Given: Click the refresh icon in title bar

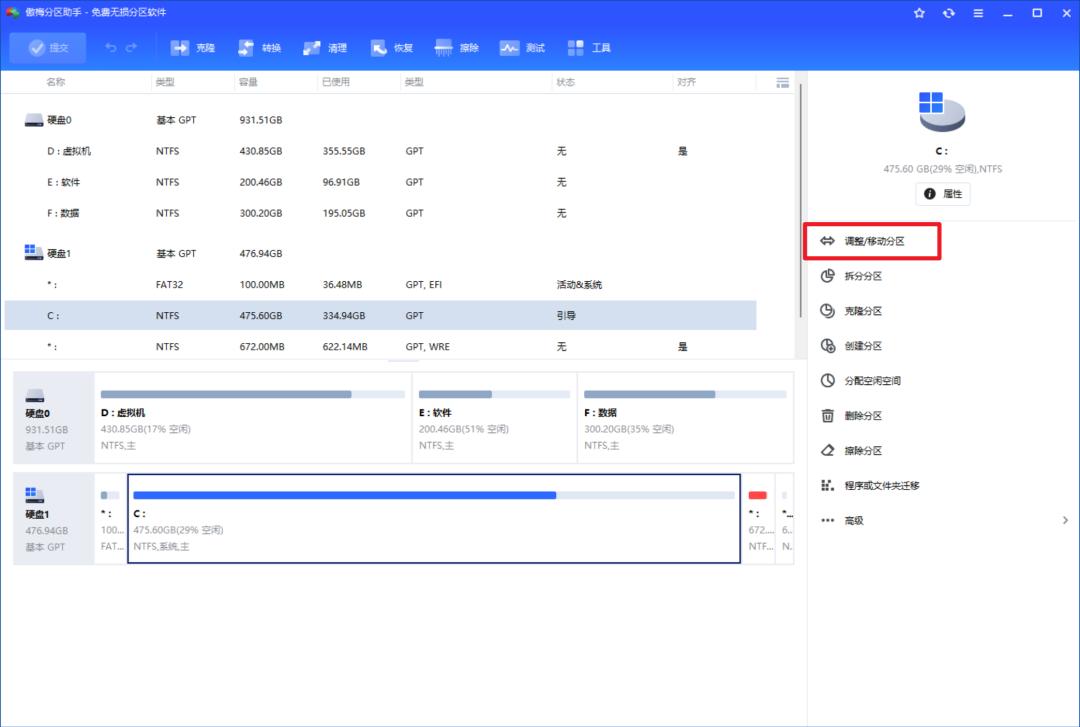Looking at the screenshot, I should [948, 13].
